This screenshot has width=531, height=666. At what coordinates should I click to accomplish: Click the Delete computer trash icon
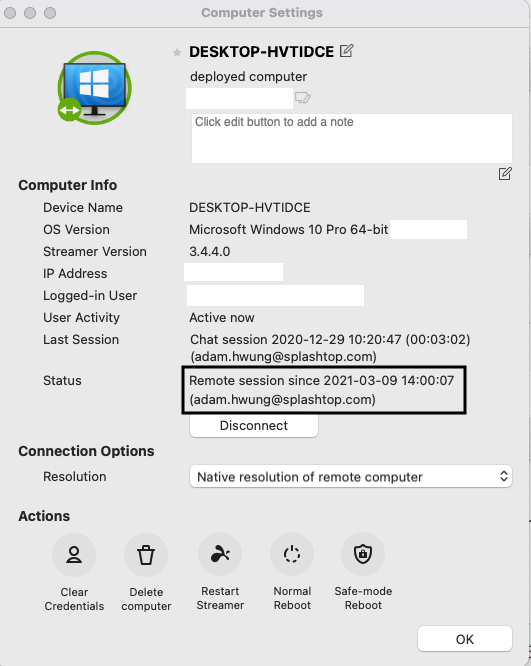pyautogui.click(x=146, y=555)
